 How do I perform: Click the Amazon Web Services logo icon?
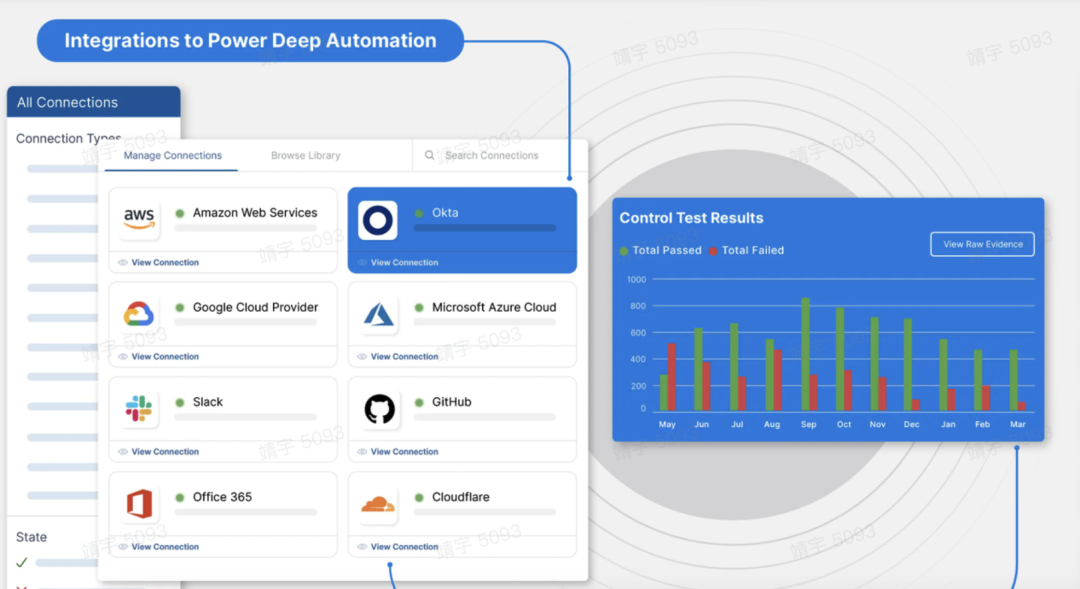coord(139,217)
